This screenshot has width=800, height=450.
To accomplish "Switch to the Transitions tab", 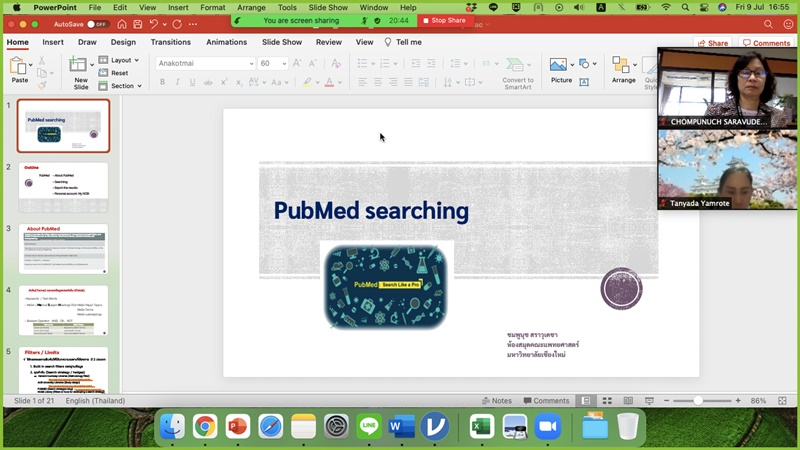I will pos(170,42).
